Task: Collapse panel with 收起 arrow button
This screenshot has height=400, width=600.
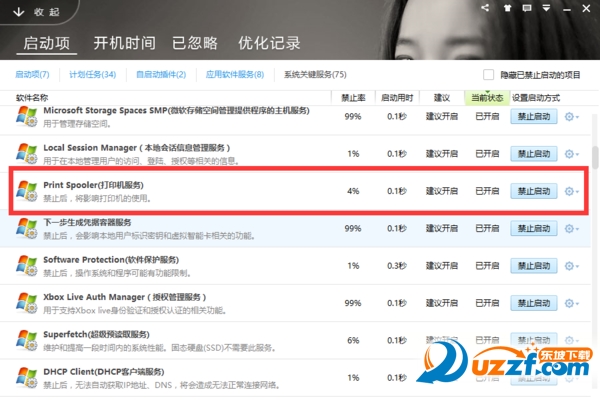Action: coord(36,12)
